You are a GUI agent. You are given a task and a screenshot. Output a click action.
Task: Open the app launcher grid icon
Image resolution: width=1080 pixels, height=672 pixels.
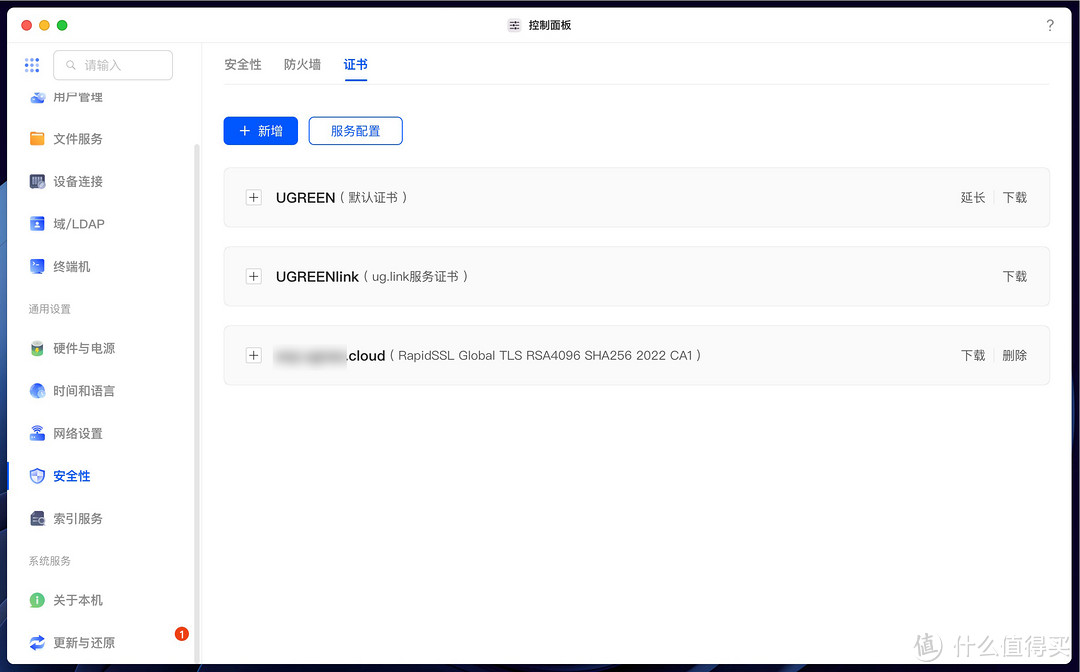32,64
